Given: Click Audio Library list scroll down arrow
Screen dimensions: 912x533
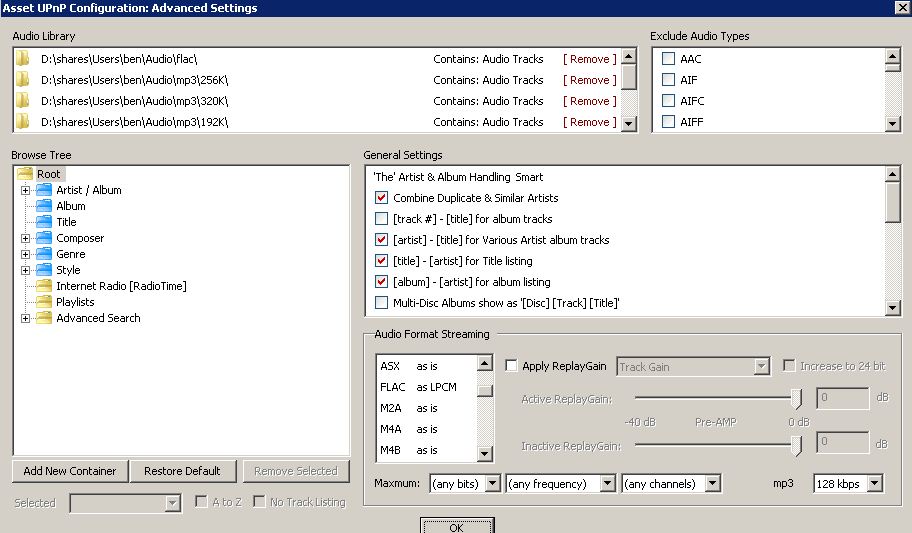Looking at the screenshot, I should [629, 123].
